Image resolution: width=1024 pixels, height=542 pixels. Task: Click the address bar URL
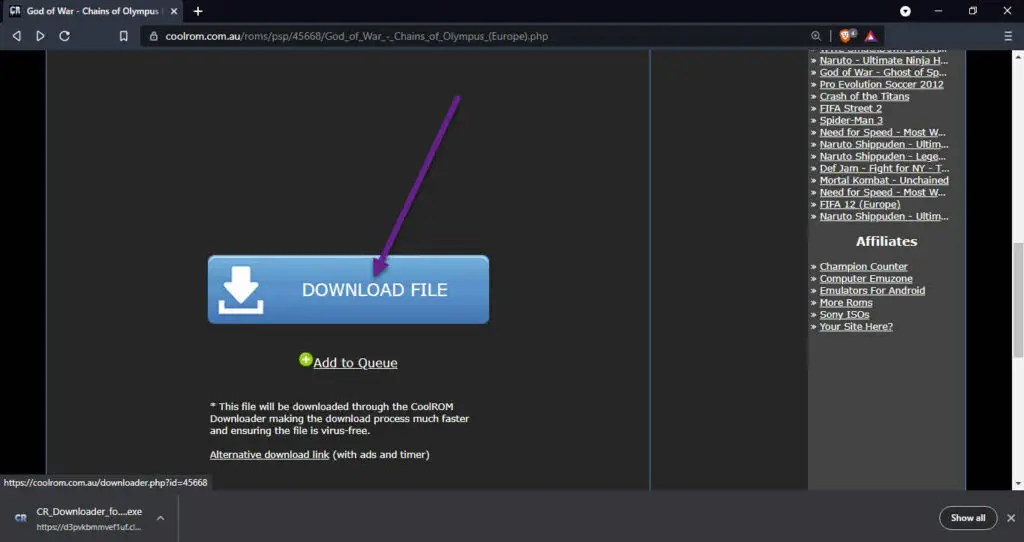357,36
